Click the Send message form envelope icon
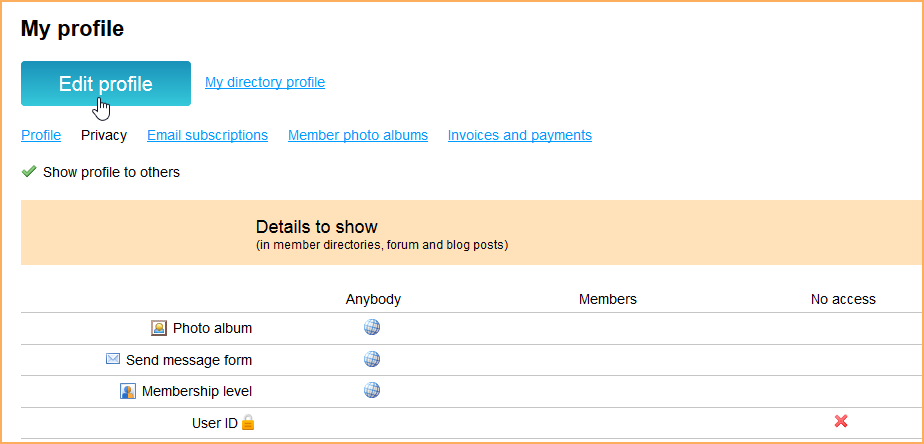Viewport: 924px width, 444px height. tap(113, 359)
